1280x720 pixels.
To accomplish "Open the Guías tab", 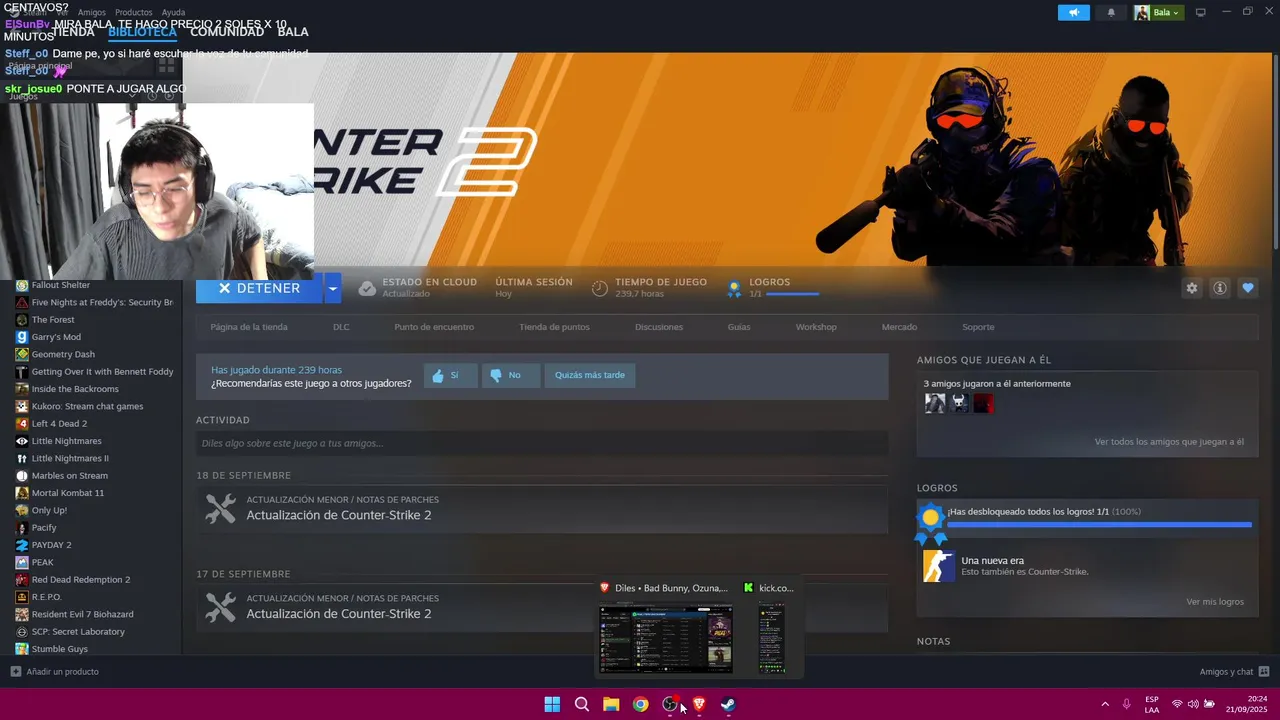I will 739,327.
